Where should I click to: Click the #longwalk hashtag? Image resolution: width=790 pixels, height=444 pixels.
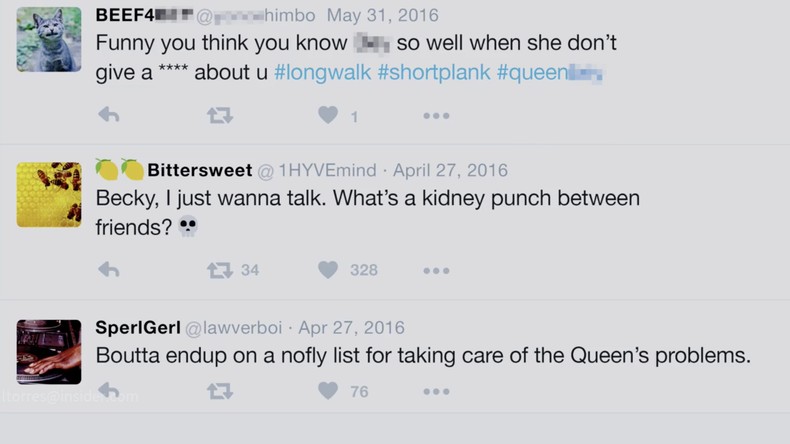(322, 73)
